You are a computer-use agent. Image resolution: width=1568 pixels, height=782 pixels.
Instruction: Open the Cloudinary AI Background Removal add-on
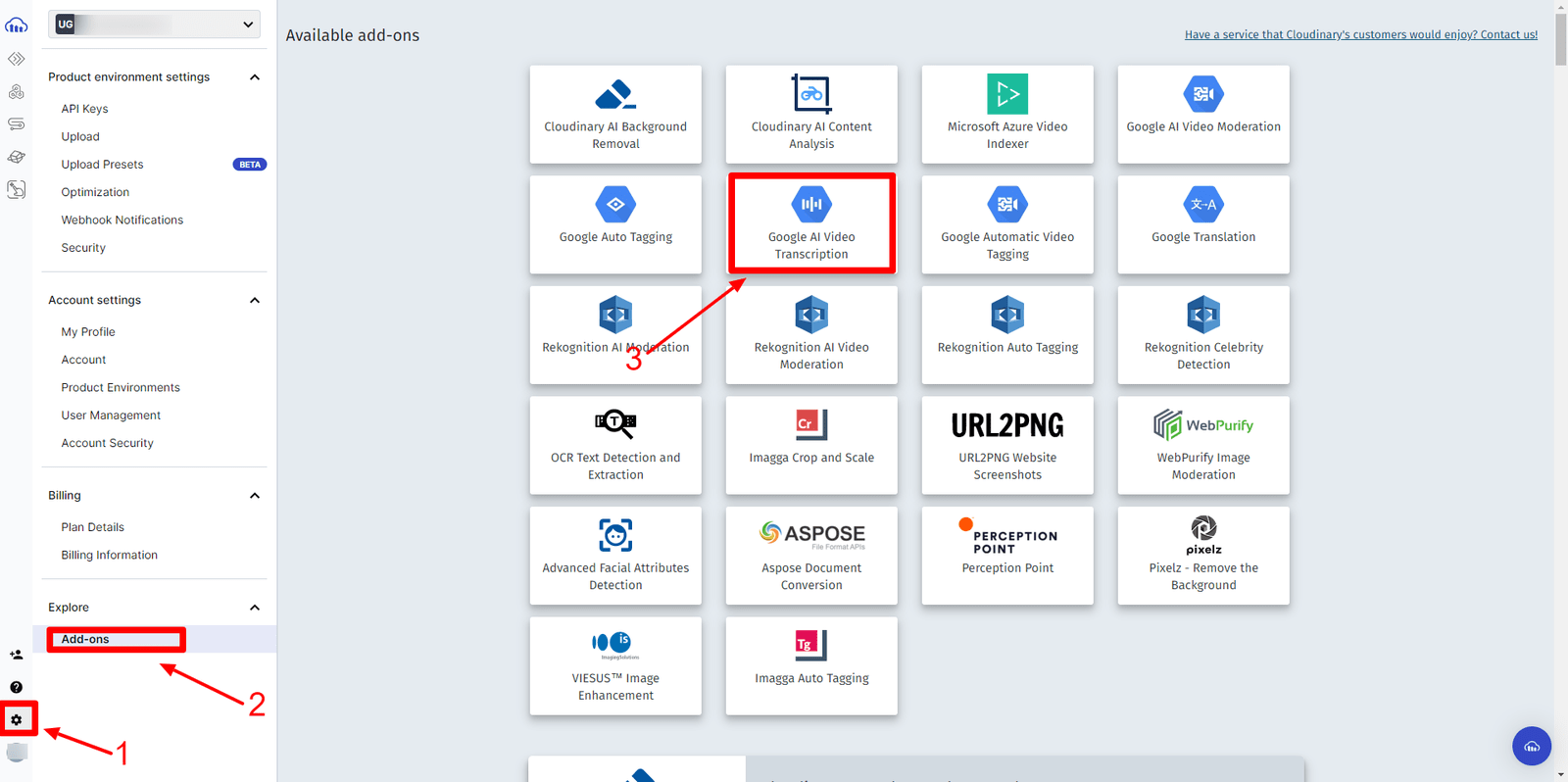pos(615,115)
